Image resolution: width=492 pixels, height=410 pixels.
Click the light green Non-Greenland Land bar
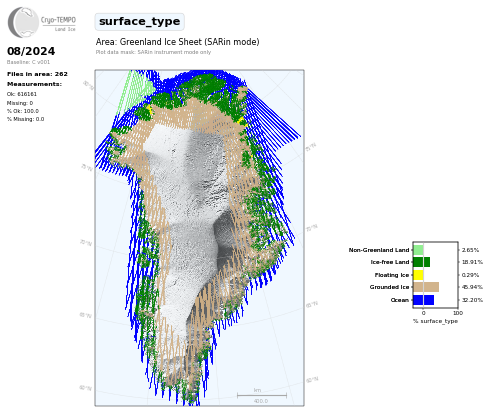tap(418, 250)
